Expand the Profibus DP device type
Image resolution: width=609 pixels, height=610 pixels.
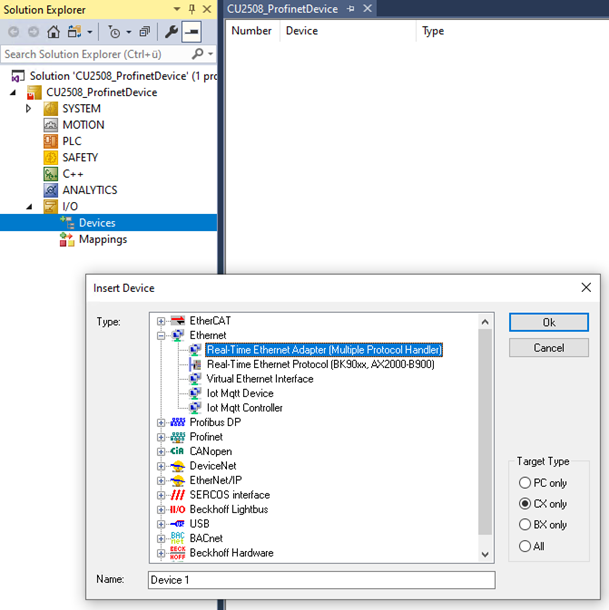tap(161, 422)
